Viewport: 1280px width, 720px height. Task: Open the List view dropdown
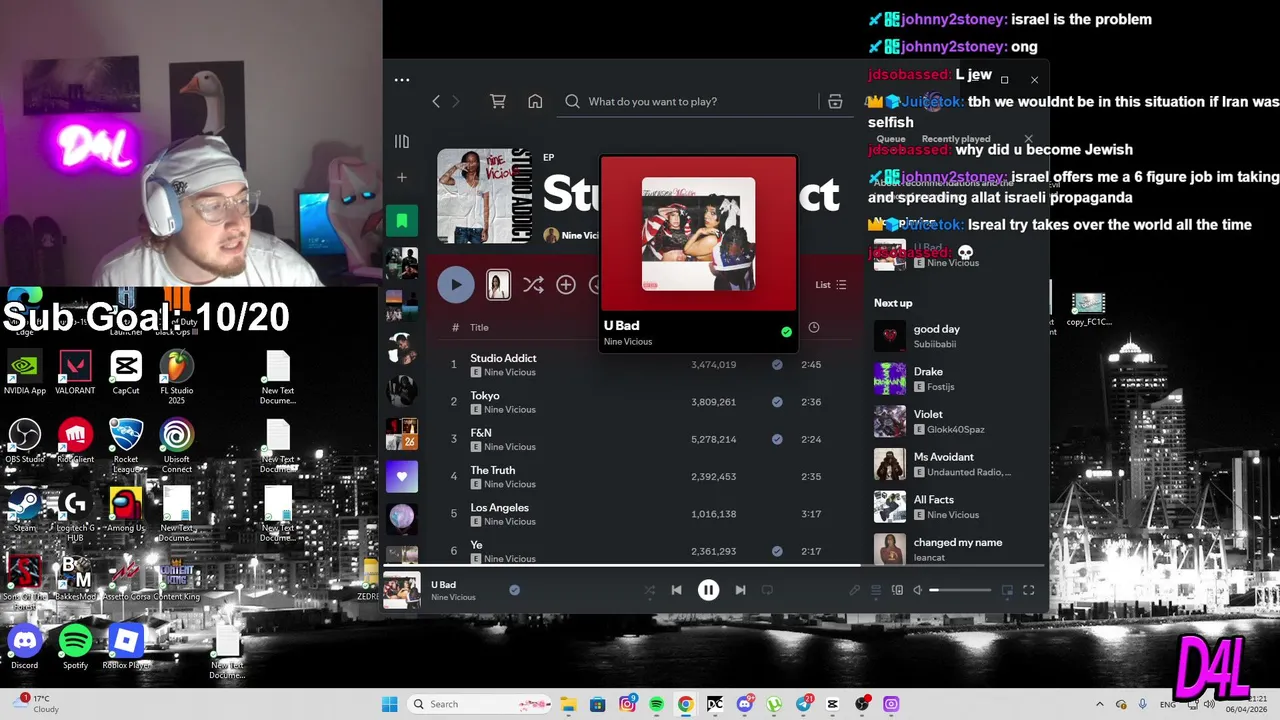(x=830, y=285)
